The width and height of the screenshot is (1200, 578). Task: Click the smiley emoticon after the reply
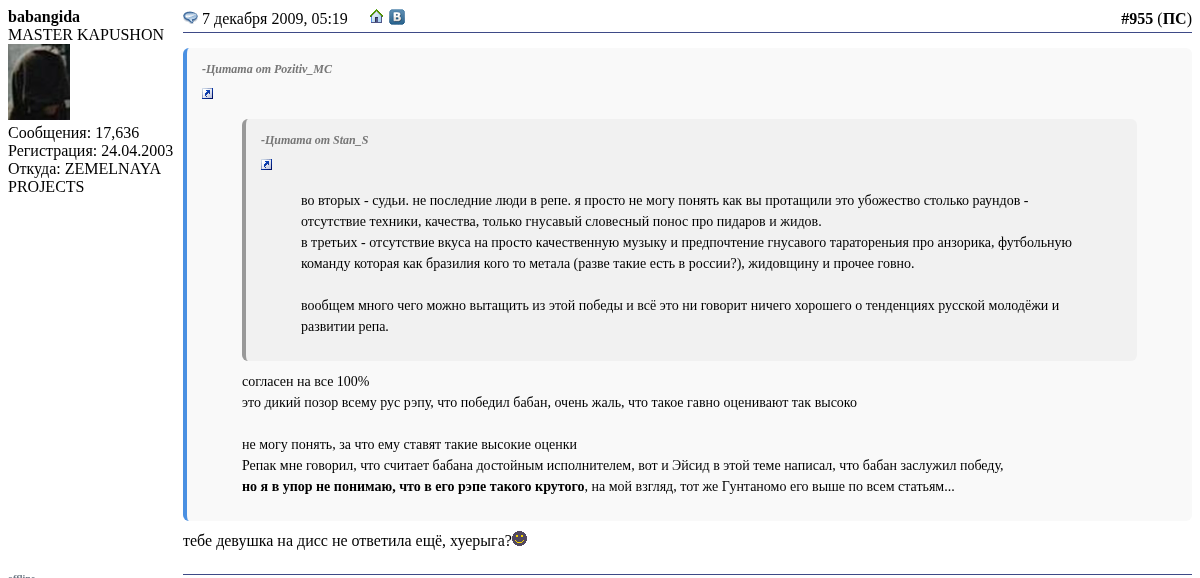tap(519, 539)
